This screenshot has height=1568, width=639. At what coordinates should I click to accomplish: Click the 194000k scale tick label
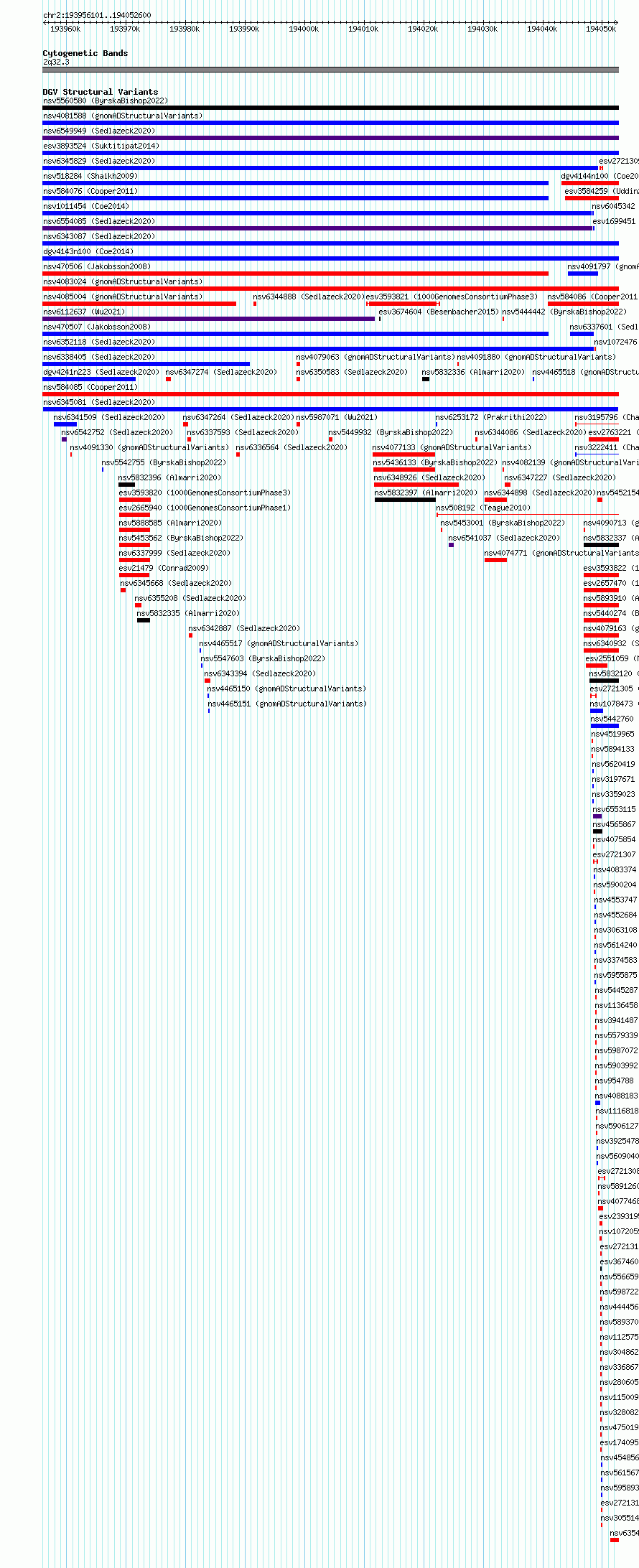pyautogui.click(x=304, y=29)
